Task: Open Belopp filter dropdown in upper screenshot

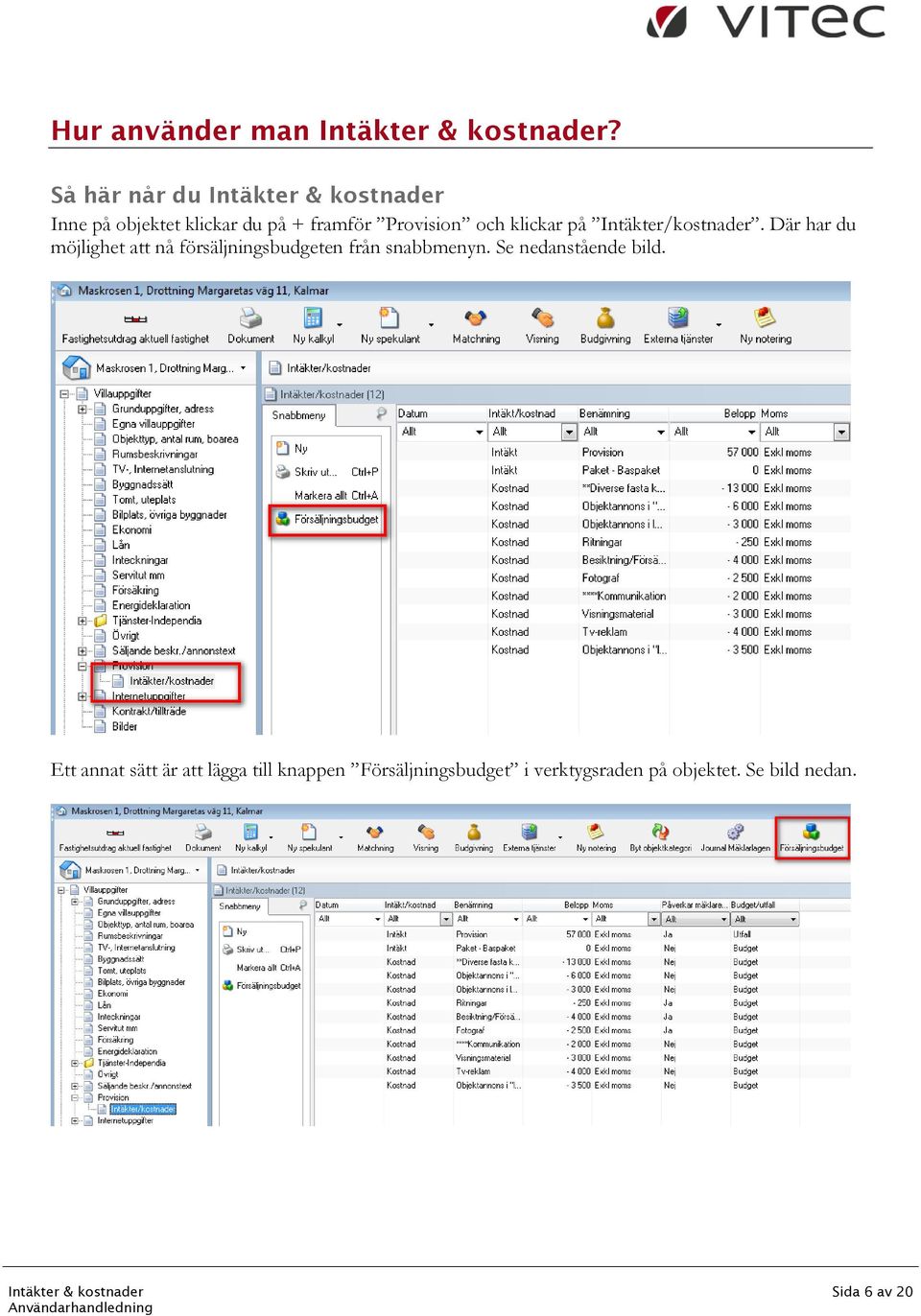Action: [751, 433]
